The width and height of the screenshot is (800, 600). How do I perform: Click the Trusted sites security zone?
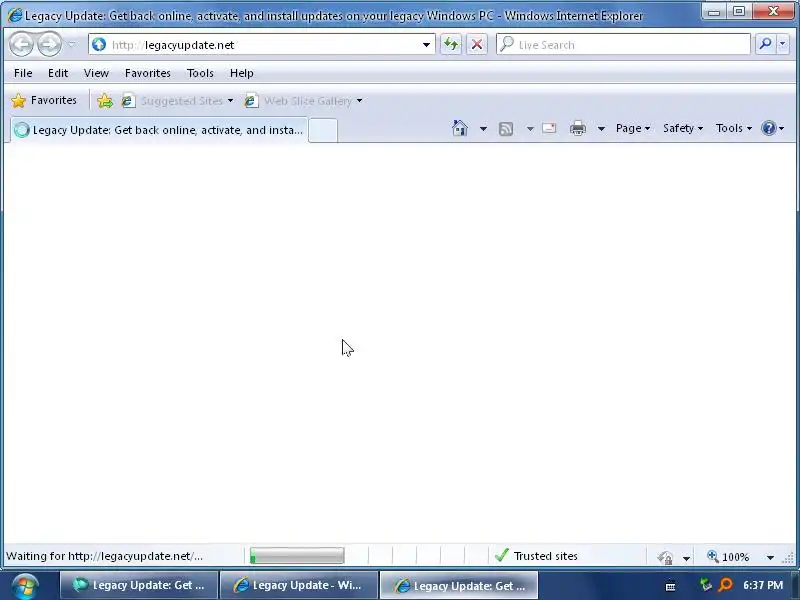click(537, 556)
